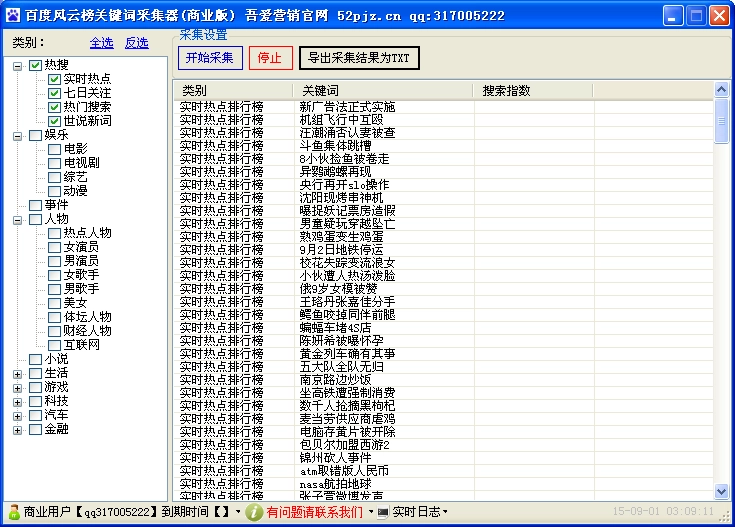Uncheck 热门搜索 checkbox

(54, 107)
